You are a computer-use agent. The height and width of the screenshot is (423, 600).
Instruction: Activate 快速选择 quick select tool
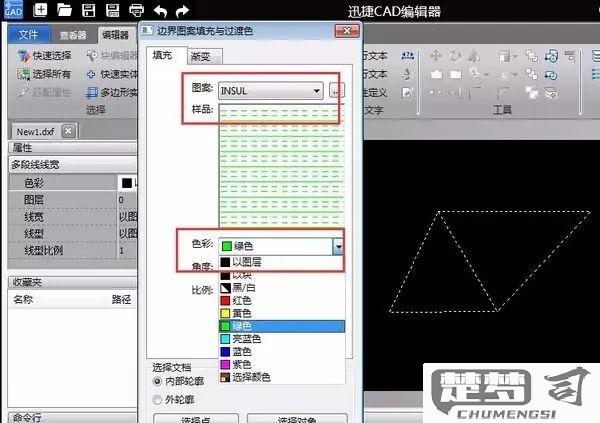pos(44,56)
